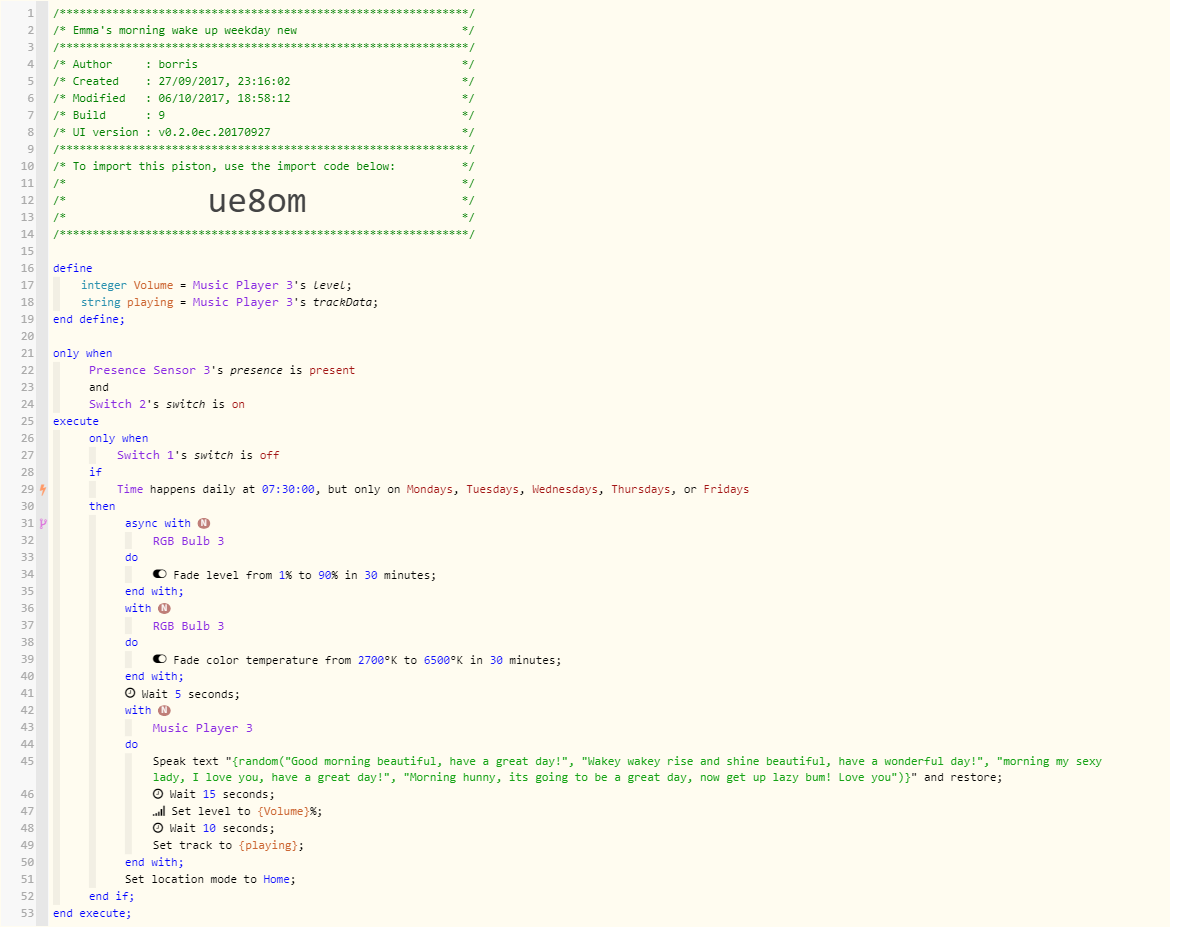Viewport: 1178px width, 935px height.
Task: Click the 'execute' keyword on line 25
Action: click(76, 421)
